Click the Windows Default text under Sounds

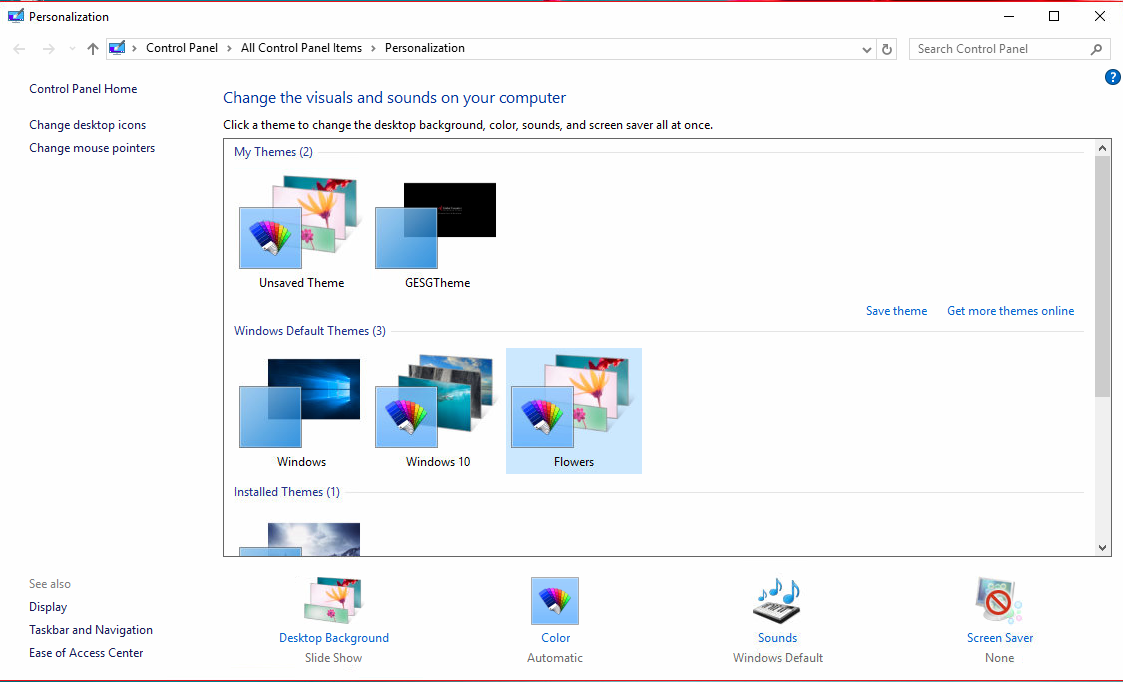(x=778, y=658)
